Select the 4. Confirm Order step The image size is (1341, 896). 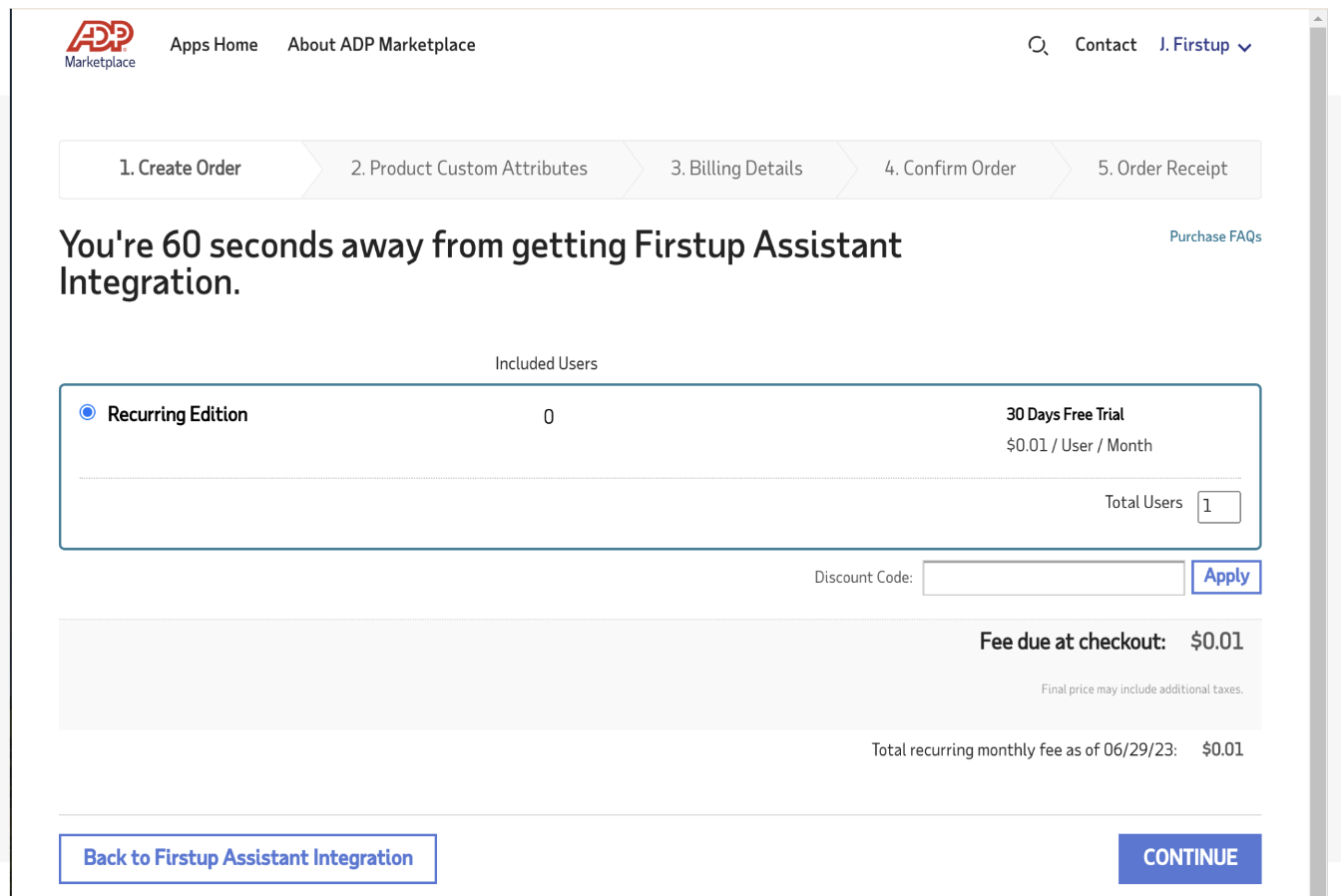click(x=950, y=169)
